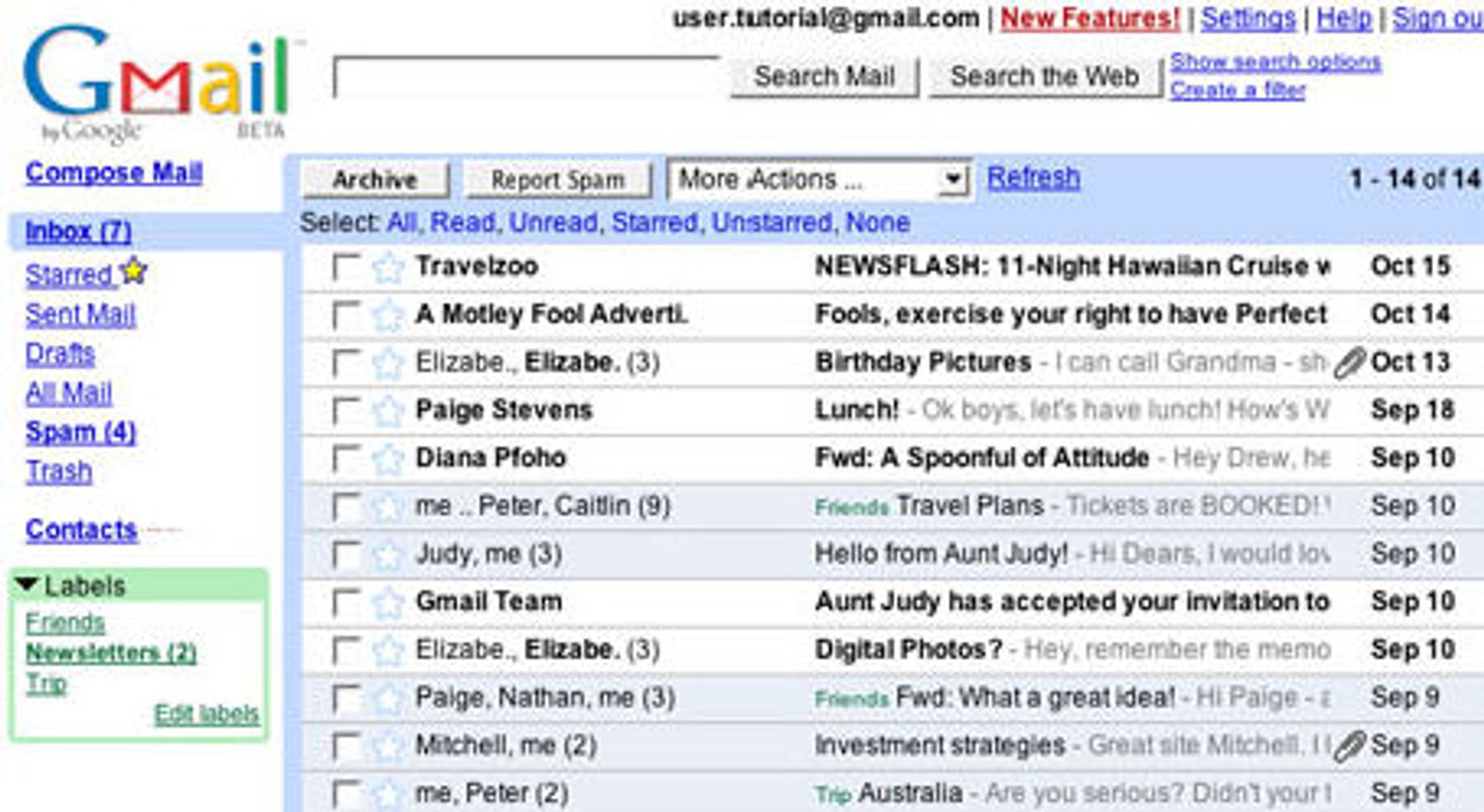Open the NEWSFLASH: 11-Night Hawaiian Cruise message
The width and height of the screenshot is (1484, 812).
[x=1072, y=266]
